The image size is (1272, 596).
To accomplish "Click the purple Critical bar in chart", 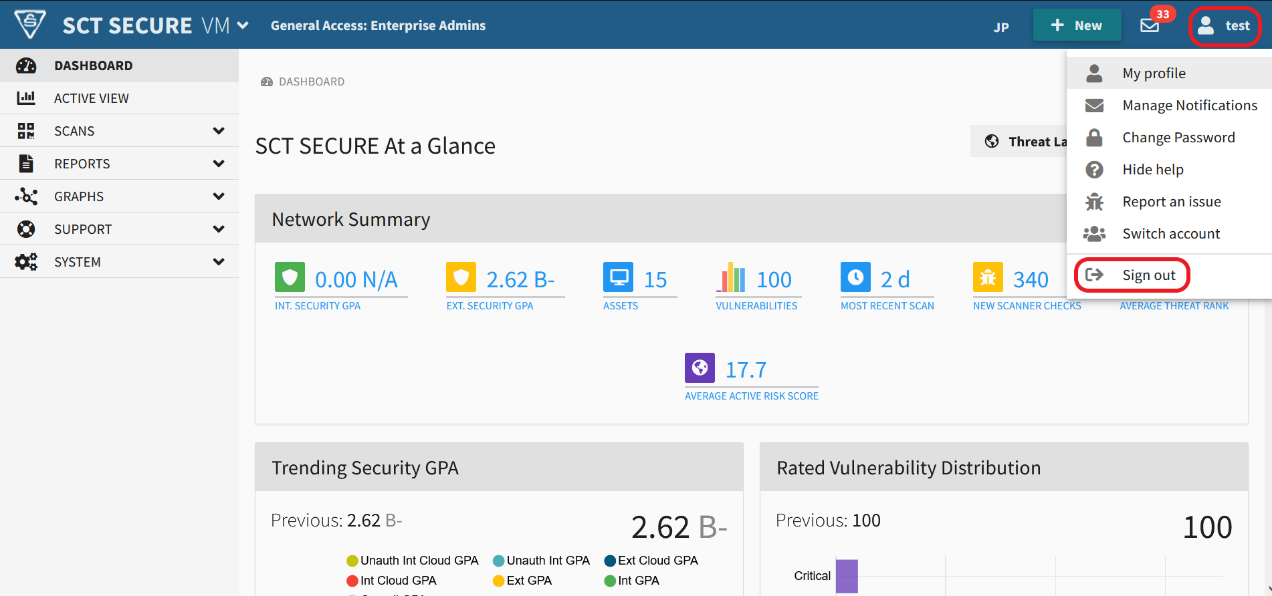I will 847,577.
